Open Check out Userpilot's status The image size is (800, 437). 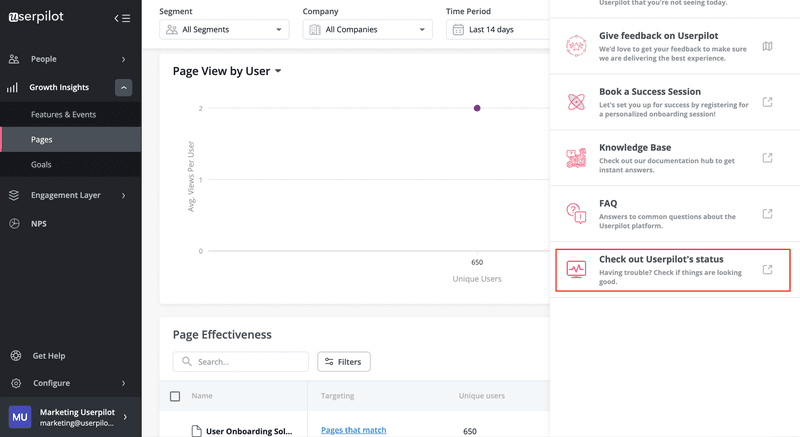[673, 270]
